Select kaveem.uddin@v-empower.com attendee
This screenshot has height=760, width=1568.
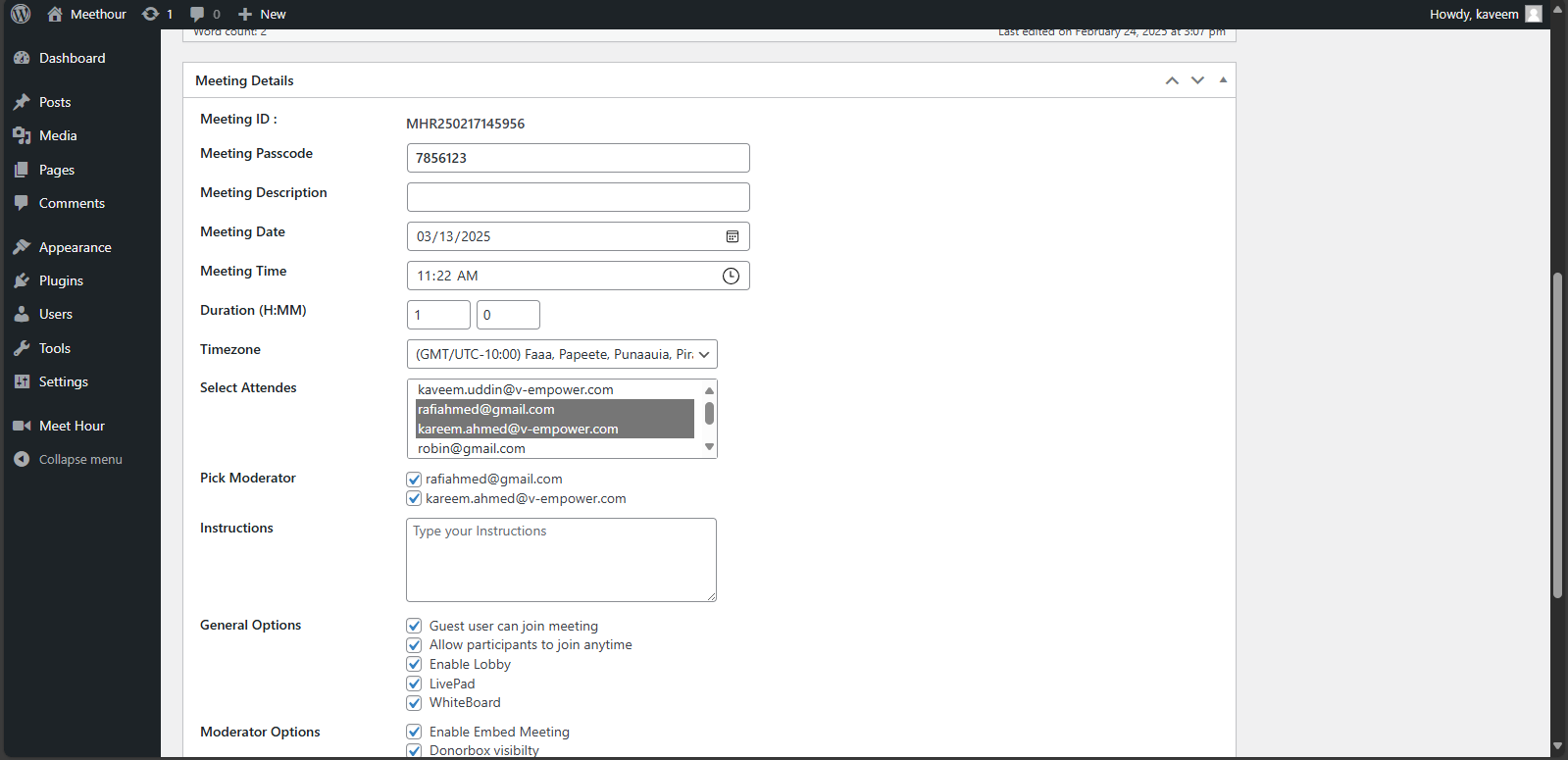pos(555,389)
